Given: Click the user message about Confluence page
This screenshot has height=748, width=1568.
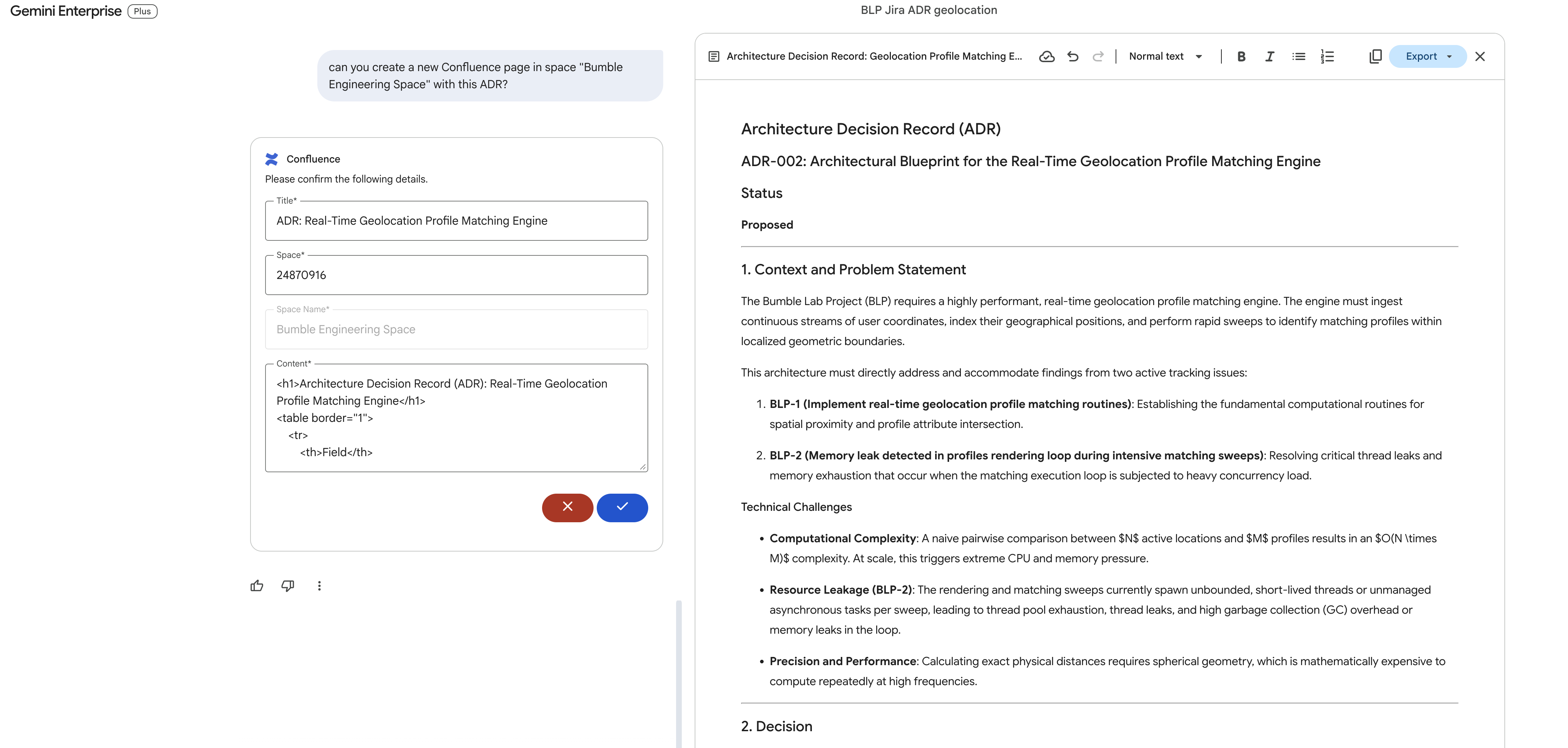Looking at the screenshot, I should (490, 75).
